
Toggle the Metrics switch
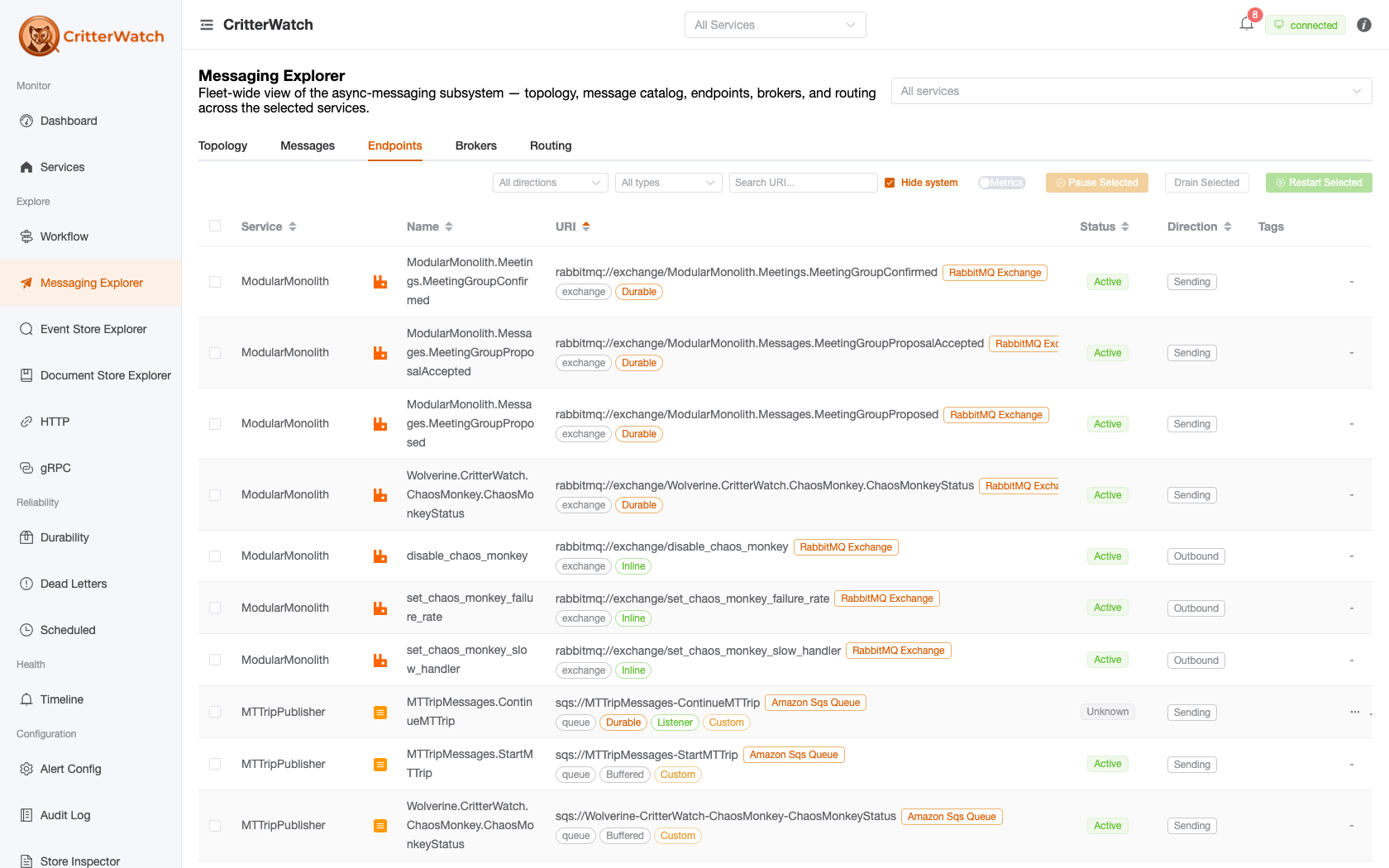(1002, 183)
